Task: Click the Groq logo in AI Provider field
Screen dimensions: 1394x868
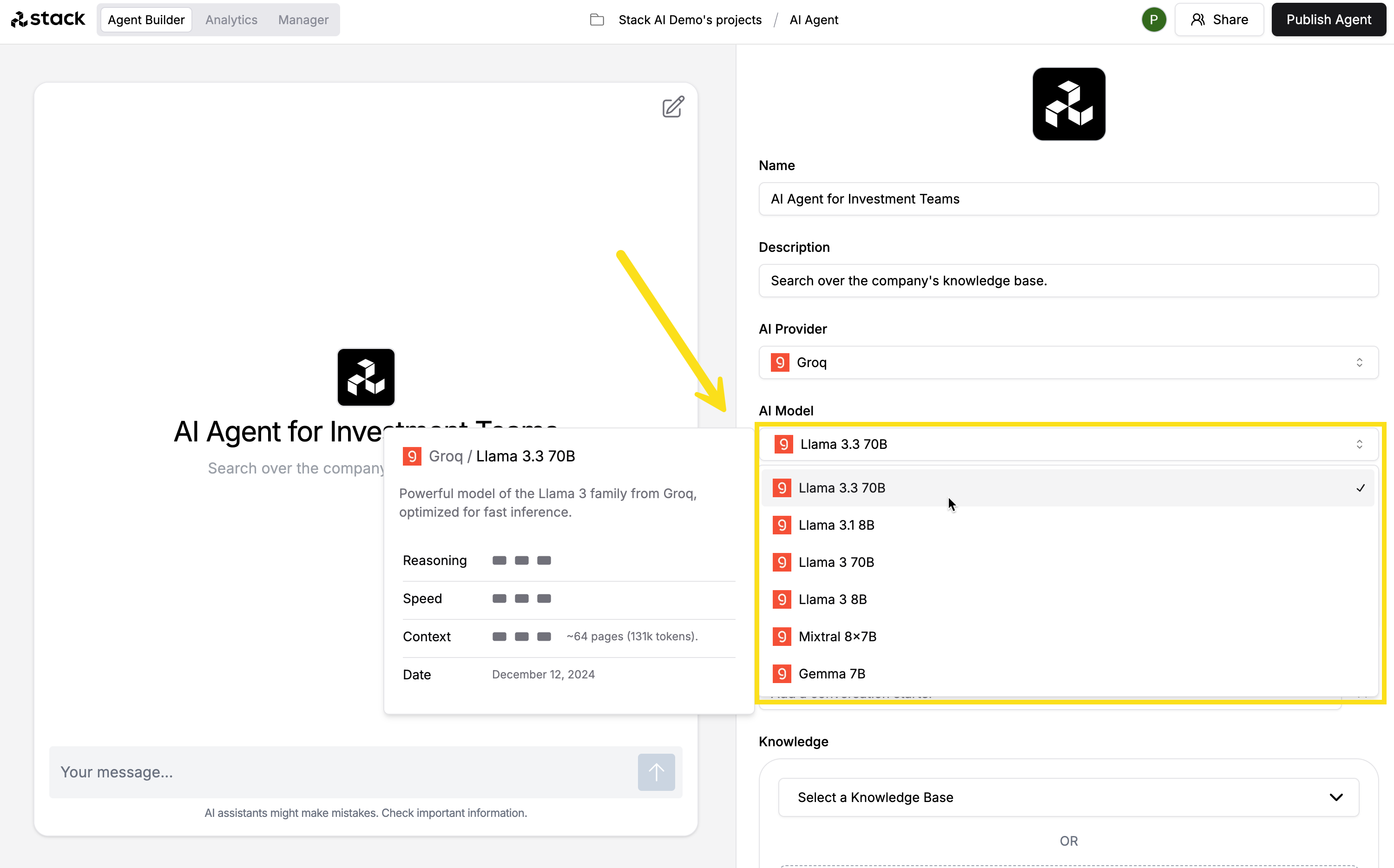Action: pos(780,362)
